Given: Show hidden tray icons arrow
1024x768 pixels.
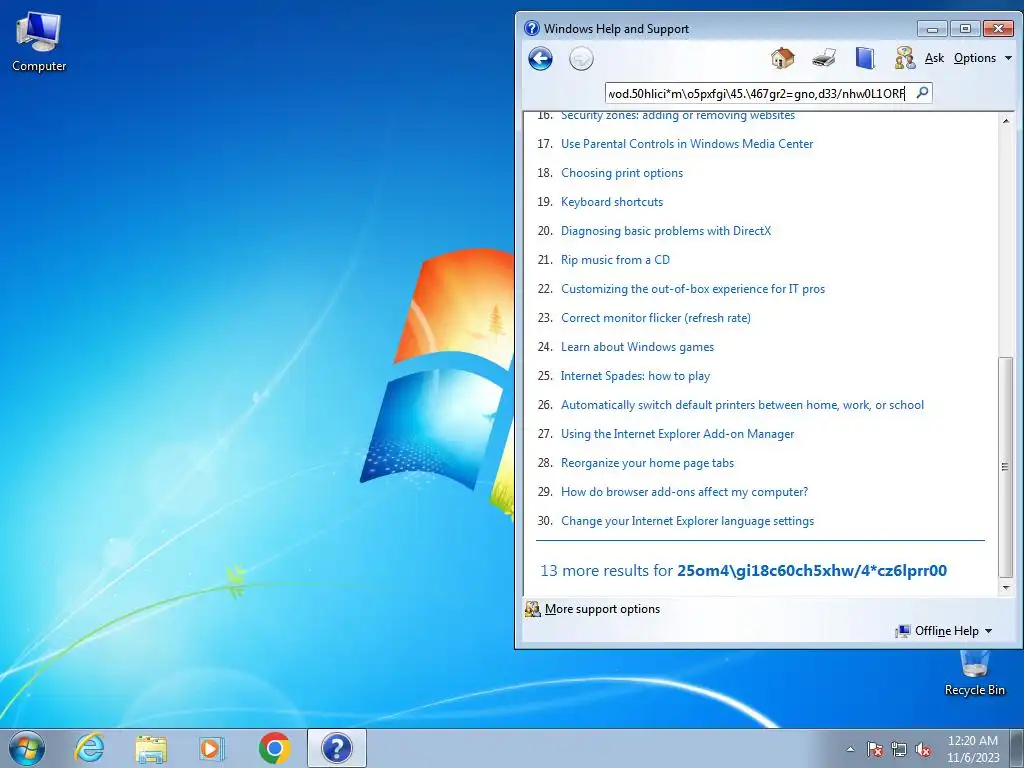Looking at the screenshot, I should [x=850, y=749].
